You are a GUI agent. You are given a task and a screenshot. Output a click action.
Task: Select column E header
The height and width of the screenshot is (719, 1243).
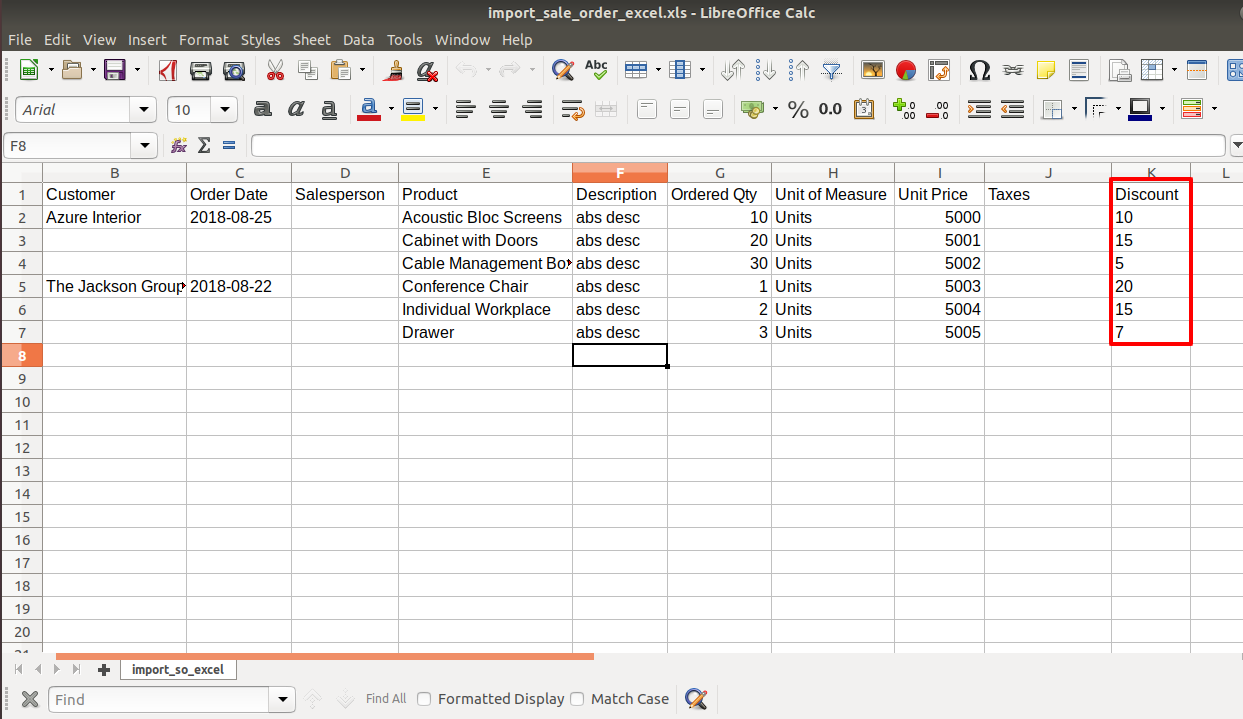pos(486,173)
